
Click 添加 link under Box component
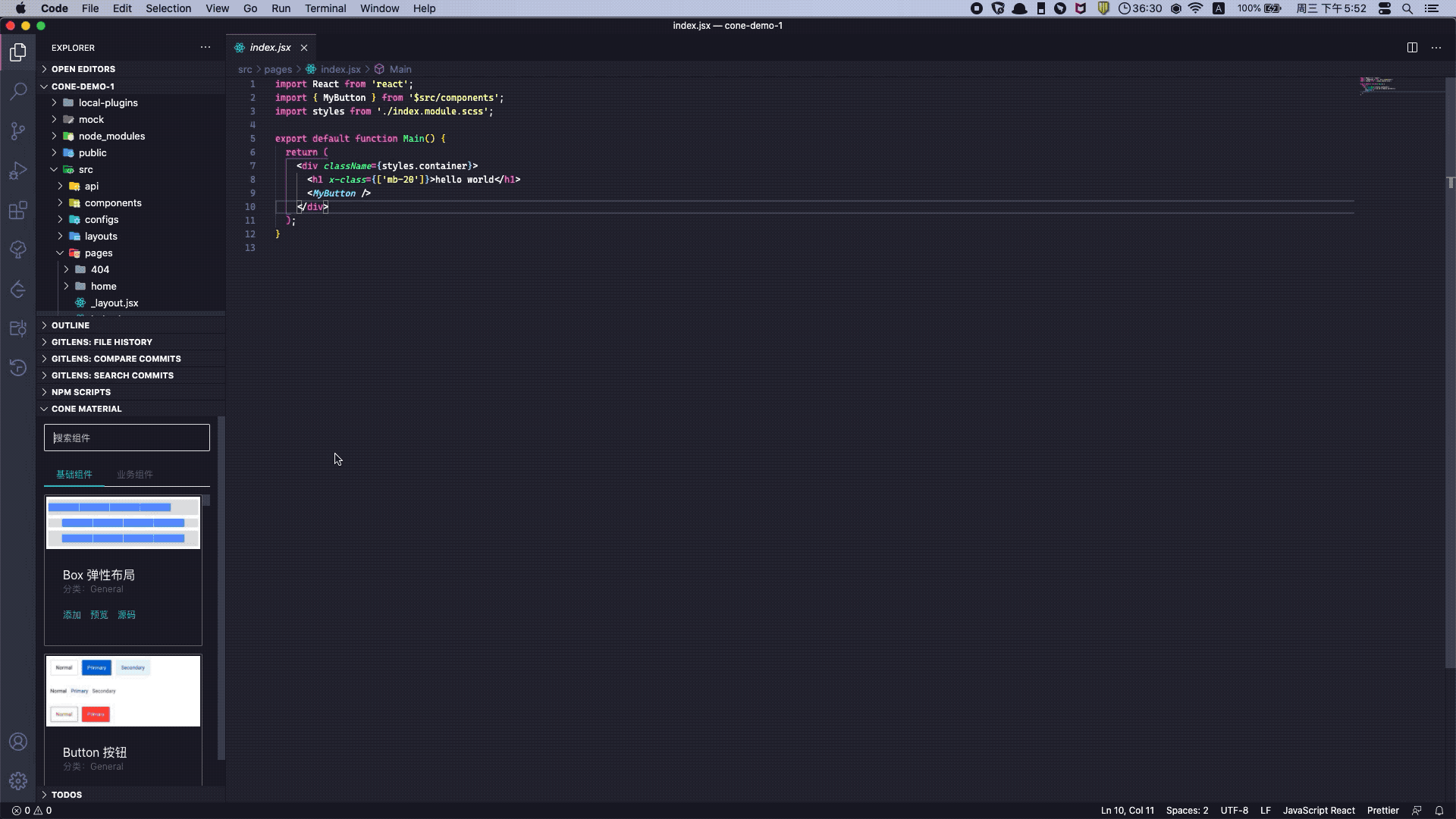click(71, 615)
